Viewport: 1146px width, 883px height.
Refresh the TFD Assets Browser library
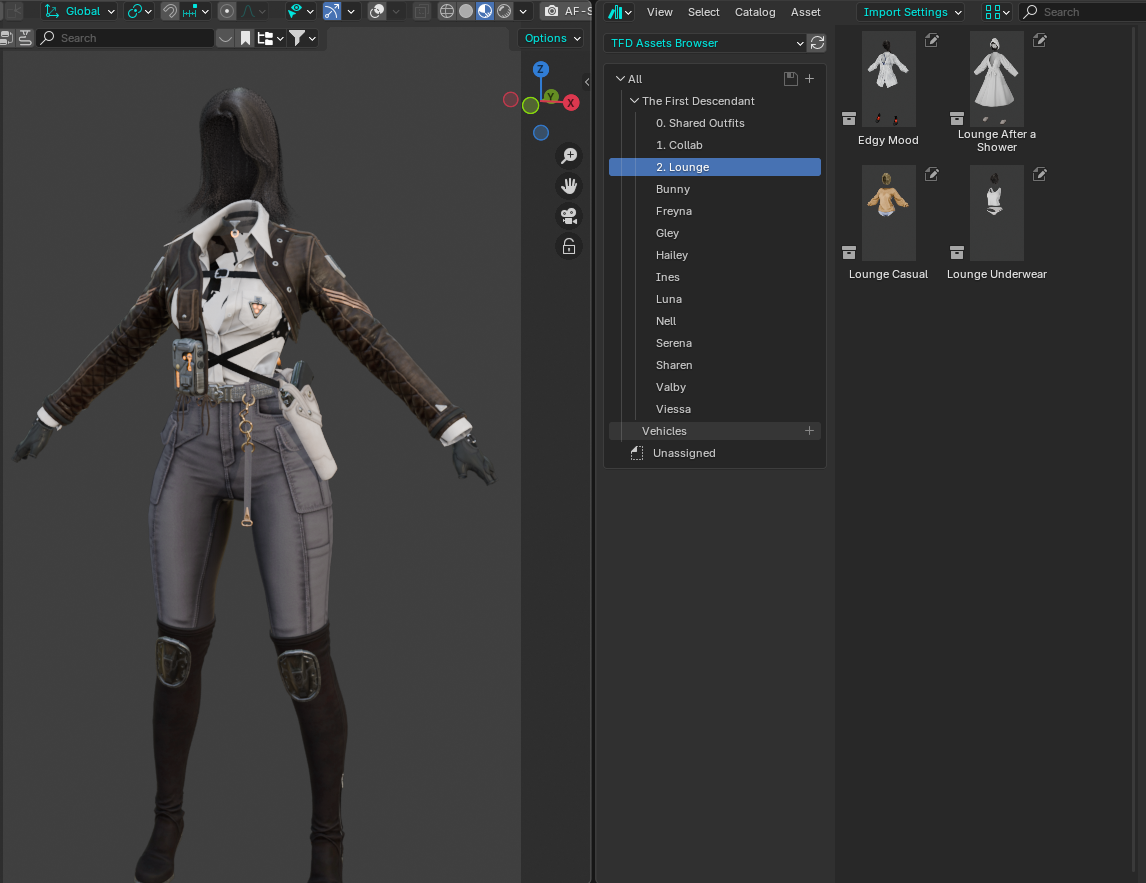[x=817, y=43]
